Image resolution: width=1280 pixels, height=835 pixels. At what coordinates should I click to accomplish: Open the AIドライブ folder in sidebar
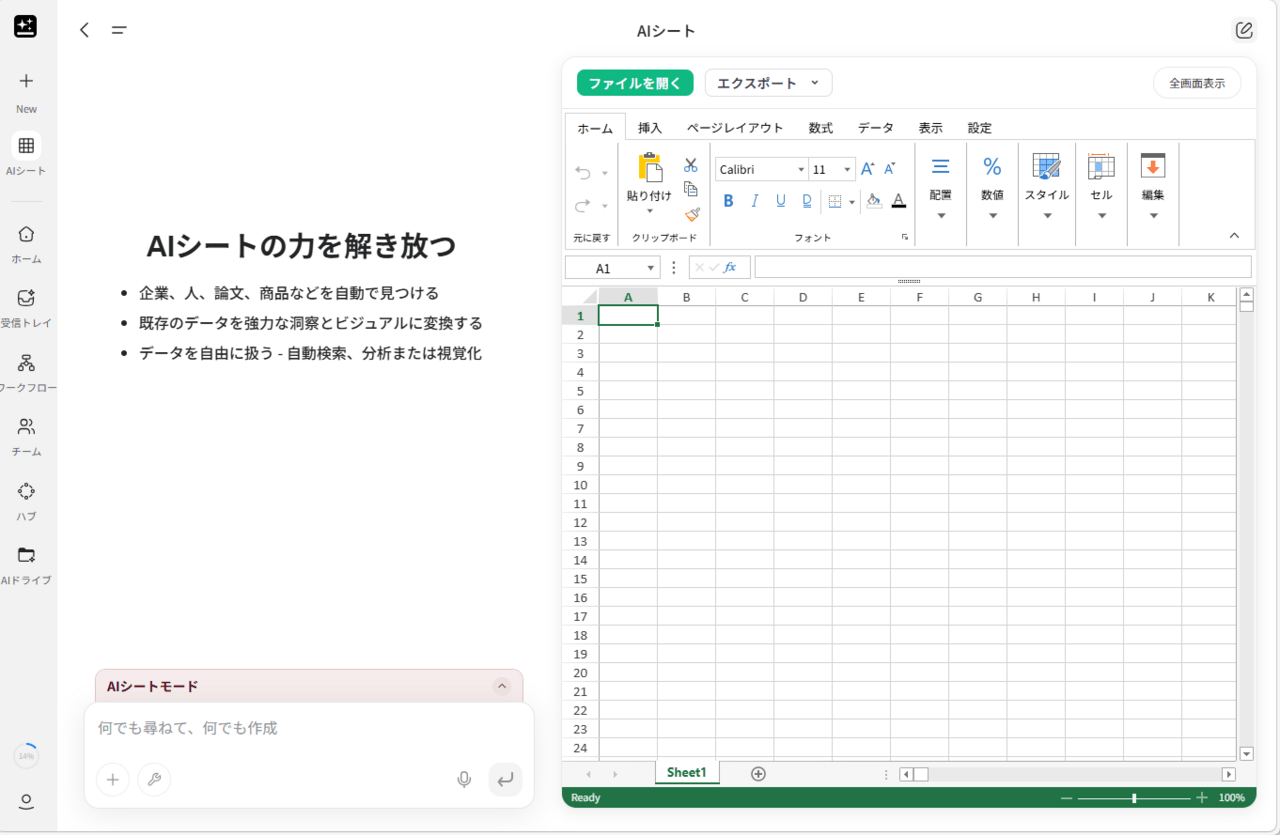[x=26, y=556]
